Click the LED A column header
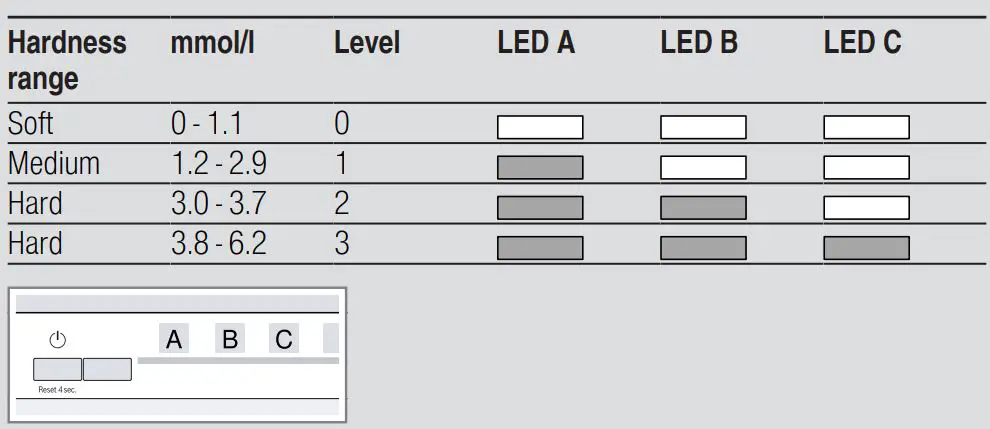The width and height of the screenshot is (990, 429). (536, 43)
